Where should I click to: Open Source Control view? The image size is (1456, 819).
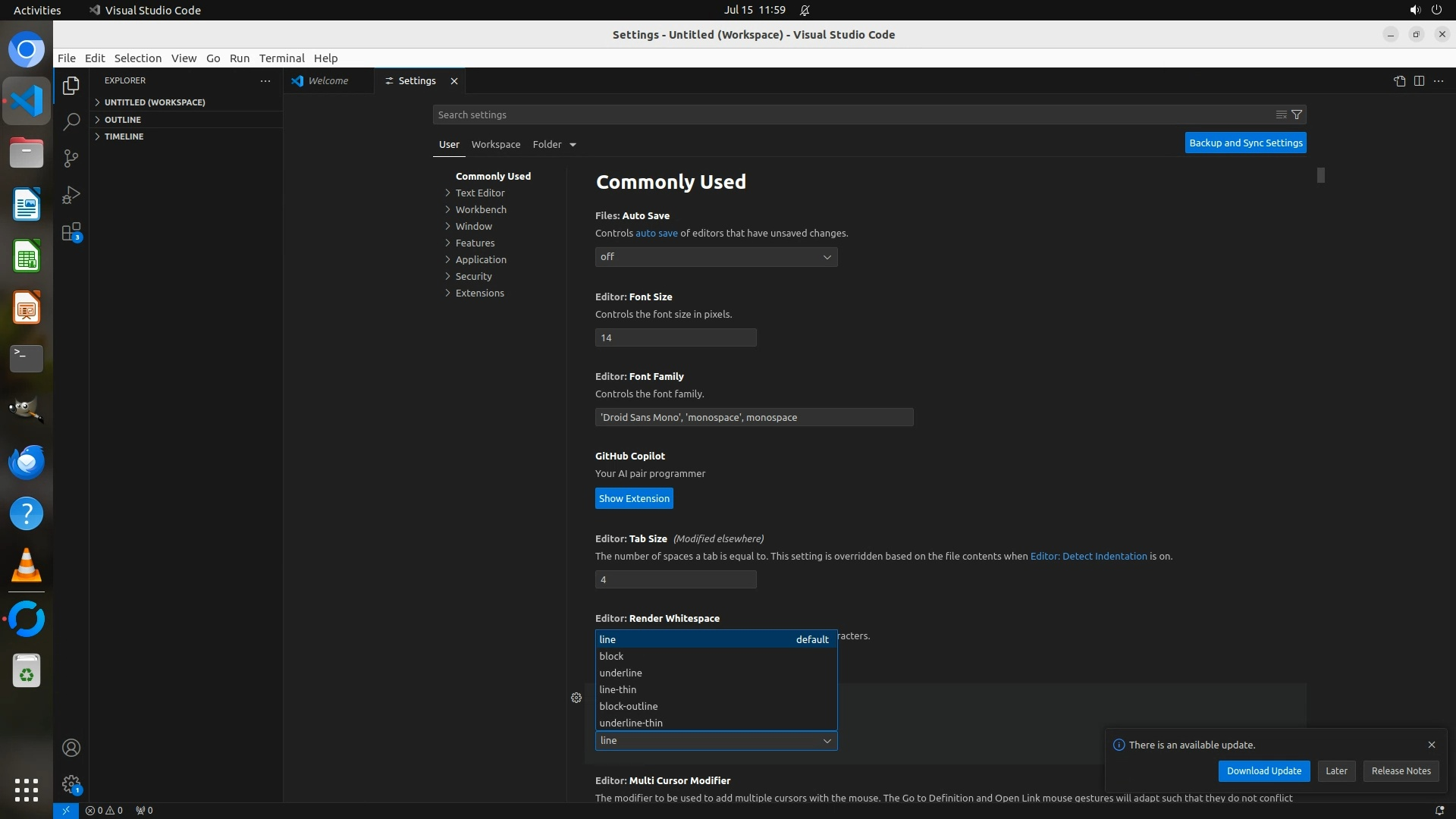click(x=71, y=158)
